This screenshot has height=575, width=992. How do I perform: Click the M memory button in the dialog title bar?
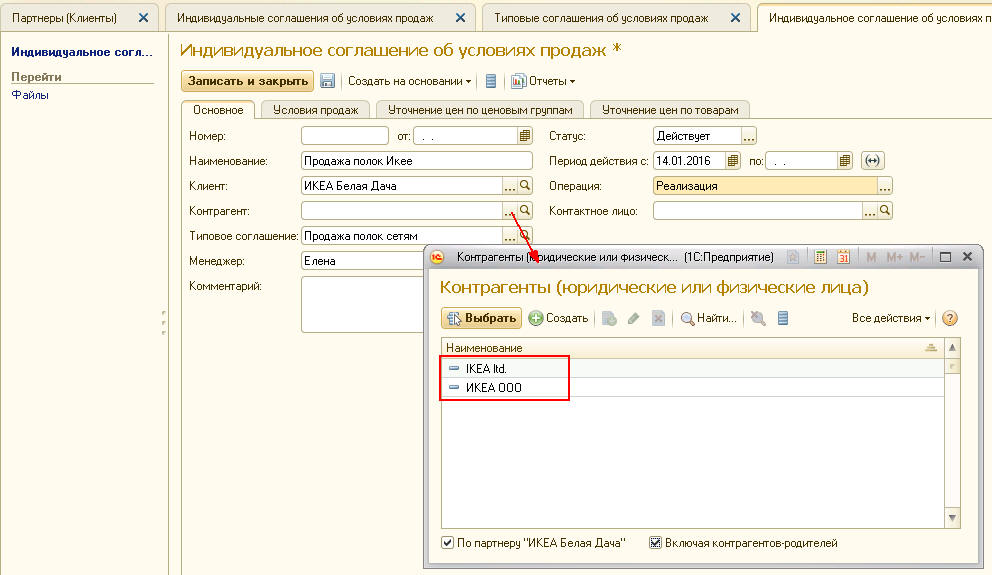point(871,257)
